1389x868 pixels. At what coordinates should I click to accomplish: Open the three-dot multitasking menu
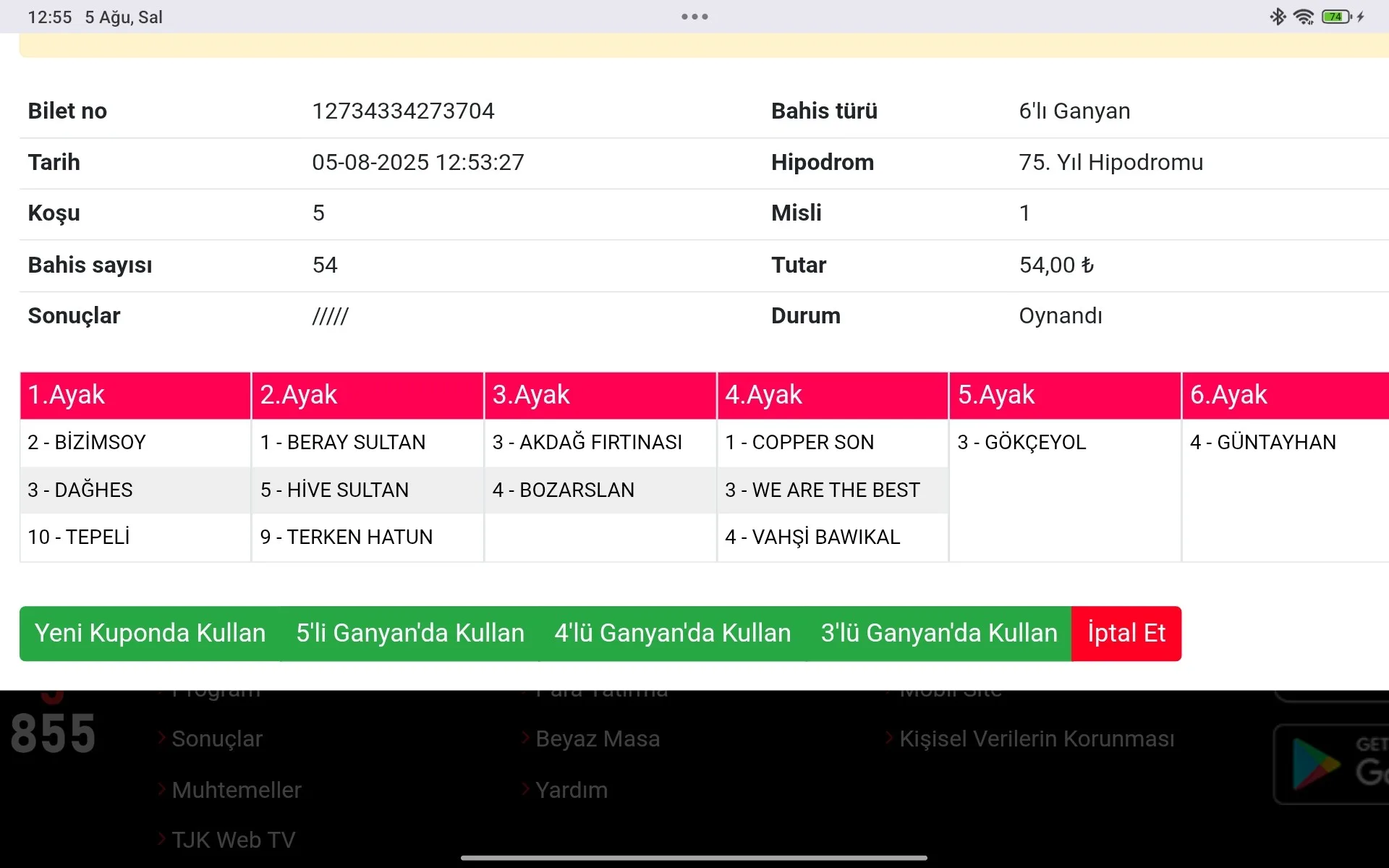tap(694, 17)
